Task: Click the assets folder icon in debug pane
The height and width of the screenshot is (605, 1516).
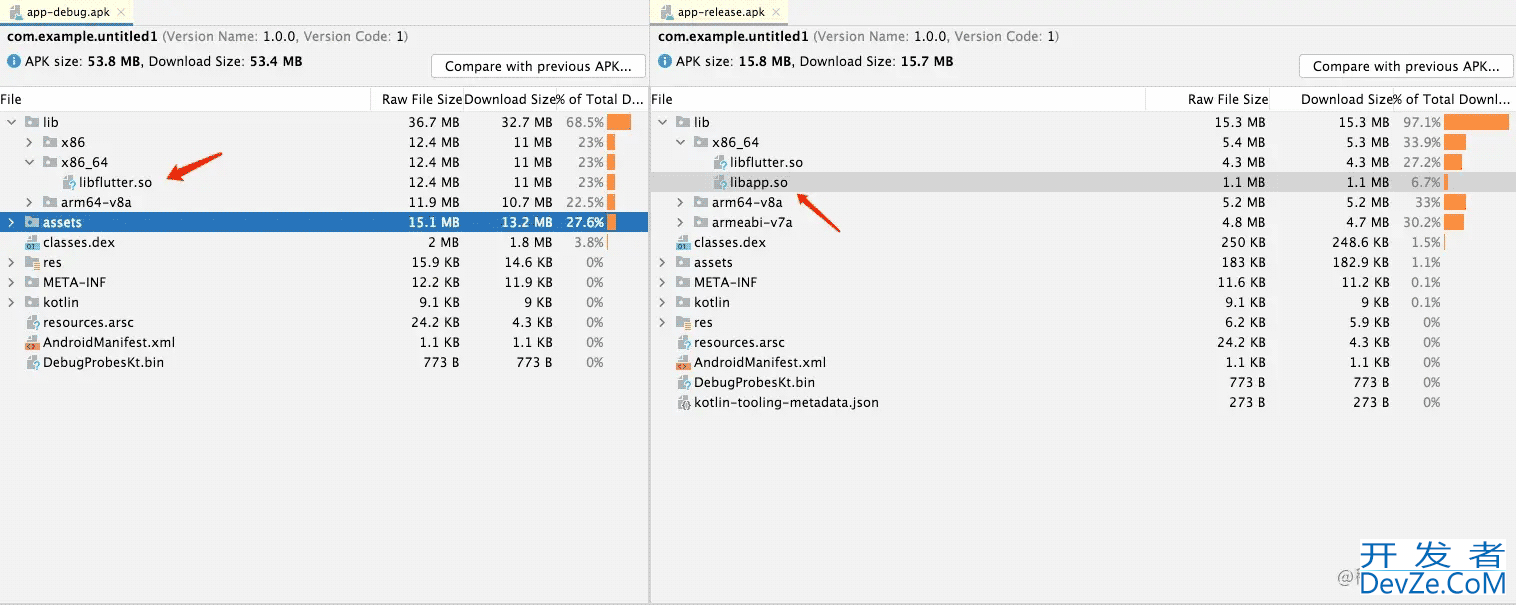Action: [32, 222]
